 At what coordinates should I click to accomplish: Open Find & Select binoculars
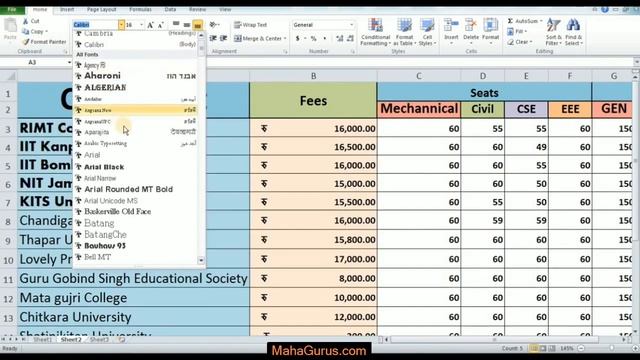coord(573,32)
